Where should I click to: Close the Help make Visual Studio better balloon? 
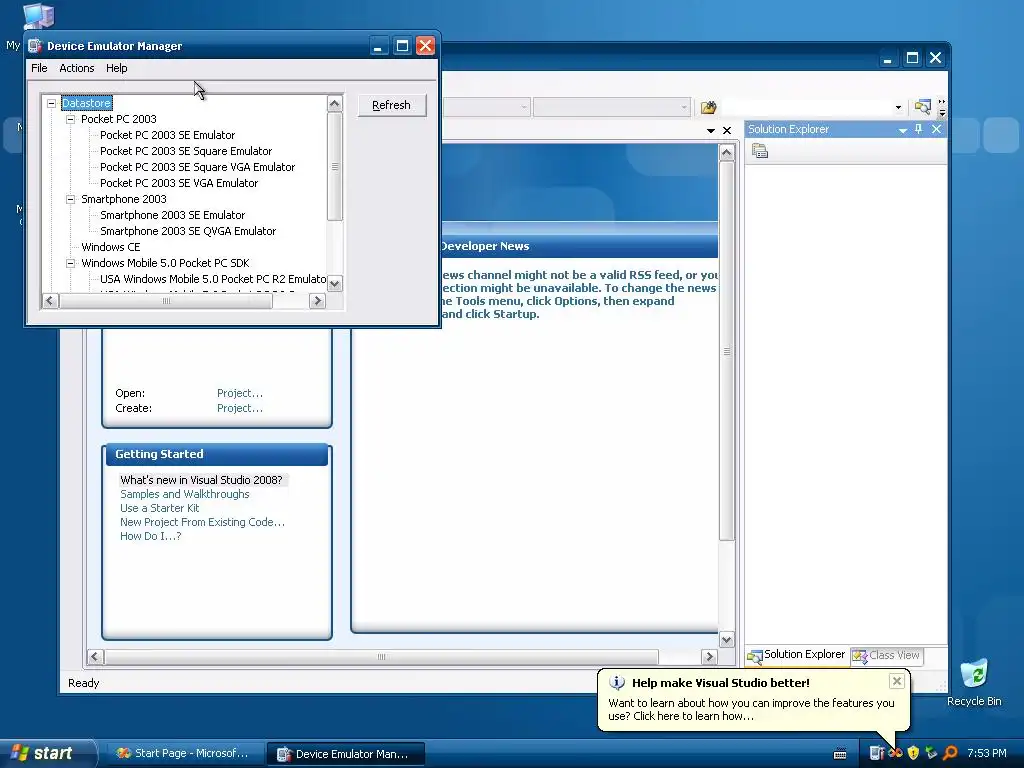[x=897, y=682]
